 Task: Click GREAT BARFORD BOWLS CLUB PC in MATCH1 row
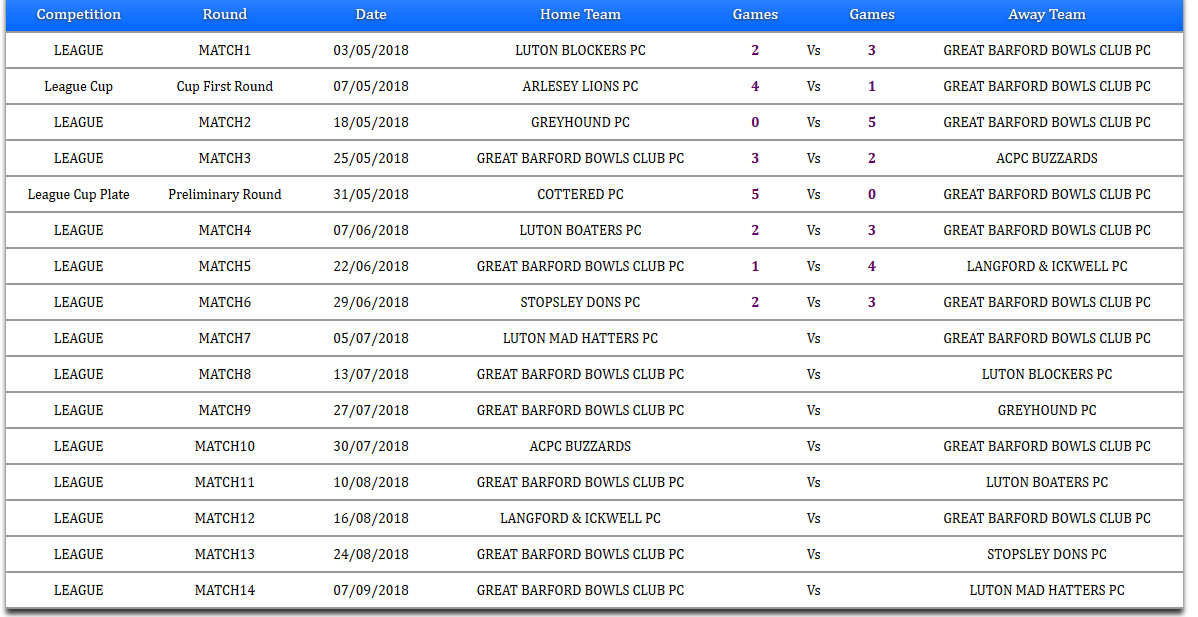coord(1047,50)
